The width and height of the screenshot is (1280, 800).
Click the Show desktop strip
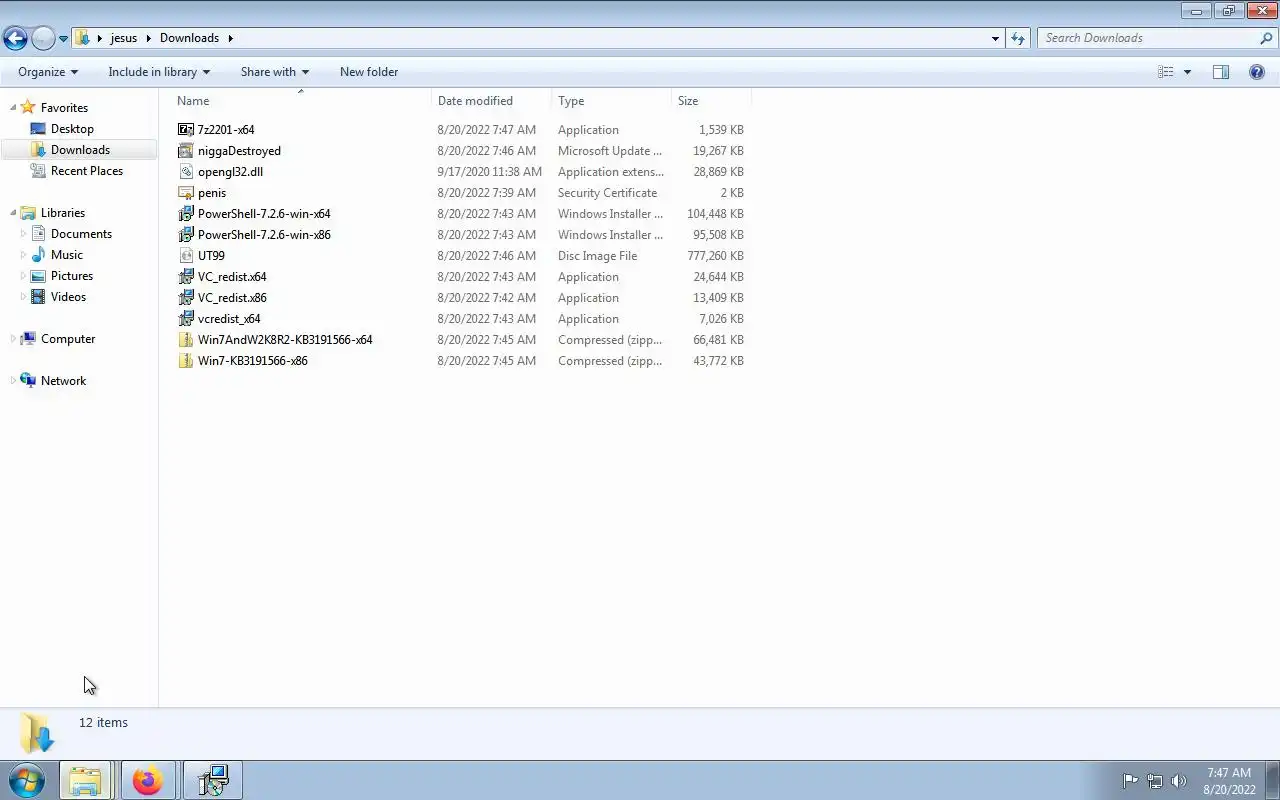coord(1272,780)
